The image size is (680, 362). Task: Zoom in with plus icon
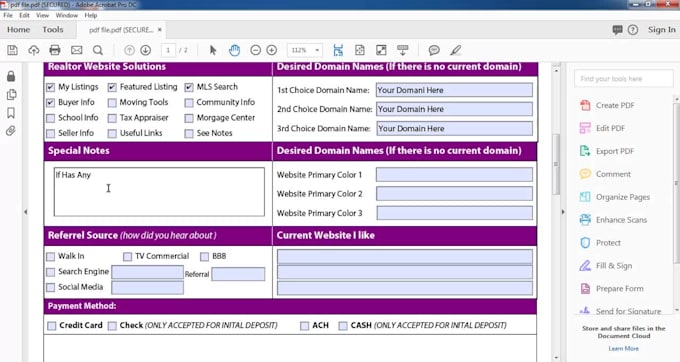point(272,50)
